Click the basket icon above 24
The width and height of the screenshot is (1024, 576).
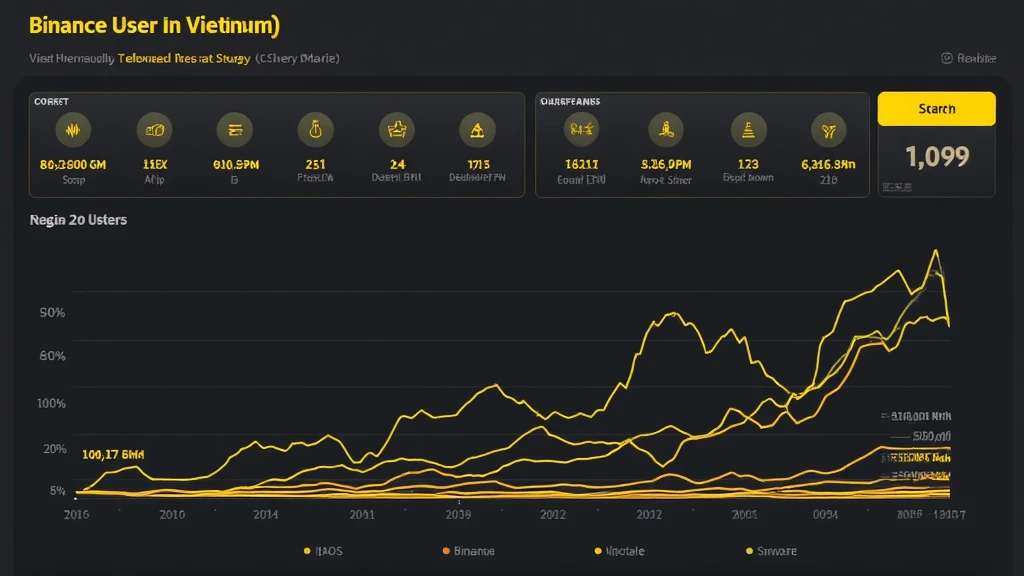[x=396, y=130]
